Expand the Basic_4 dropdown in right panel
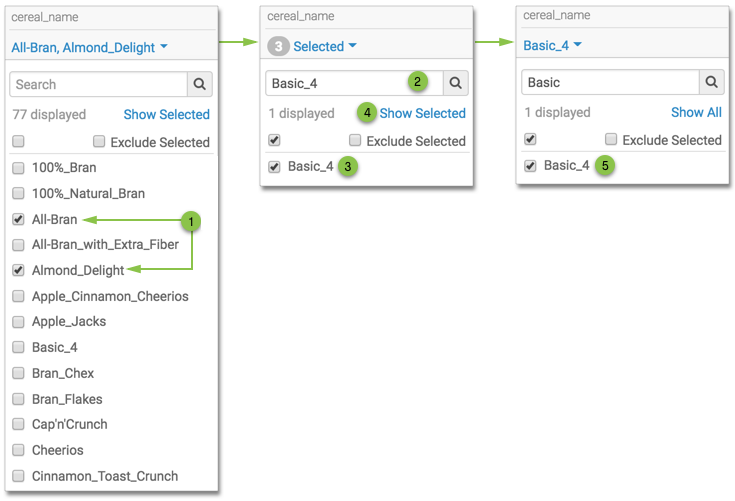 pos(553,45)
